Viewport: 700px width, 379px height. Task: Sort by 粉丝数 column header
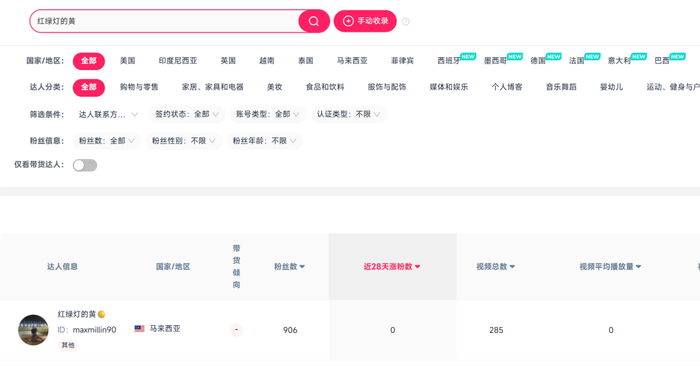pos(289,267)
